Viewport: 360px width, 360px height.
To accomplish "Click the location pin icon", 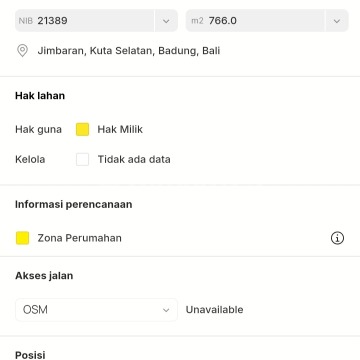I will coord(22,51).
